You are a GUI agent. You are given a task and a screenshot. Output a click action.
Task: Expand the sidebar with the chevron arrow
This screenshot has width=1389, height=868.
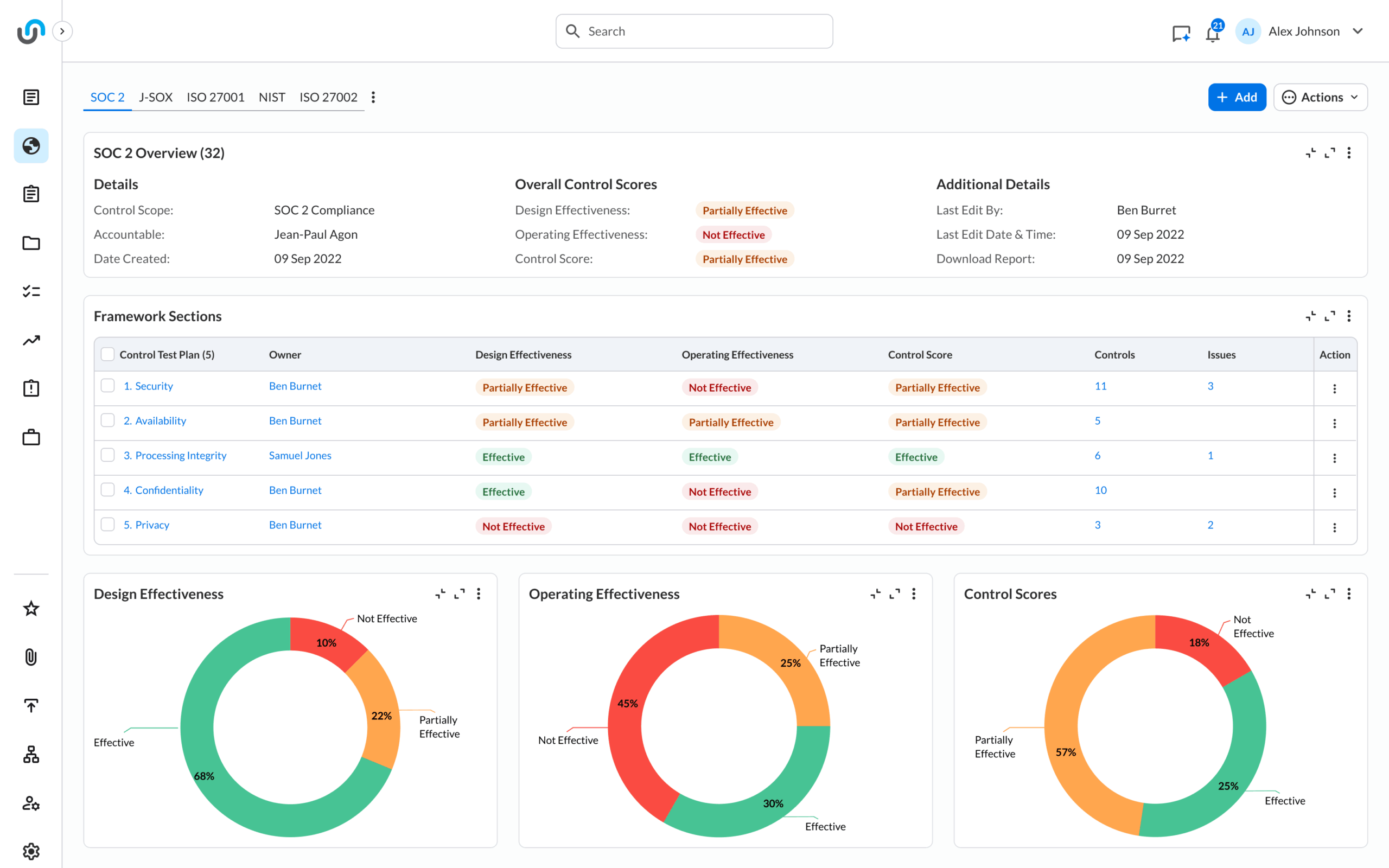pos(62,31)
